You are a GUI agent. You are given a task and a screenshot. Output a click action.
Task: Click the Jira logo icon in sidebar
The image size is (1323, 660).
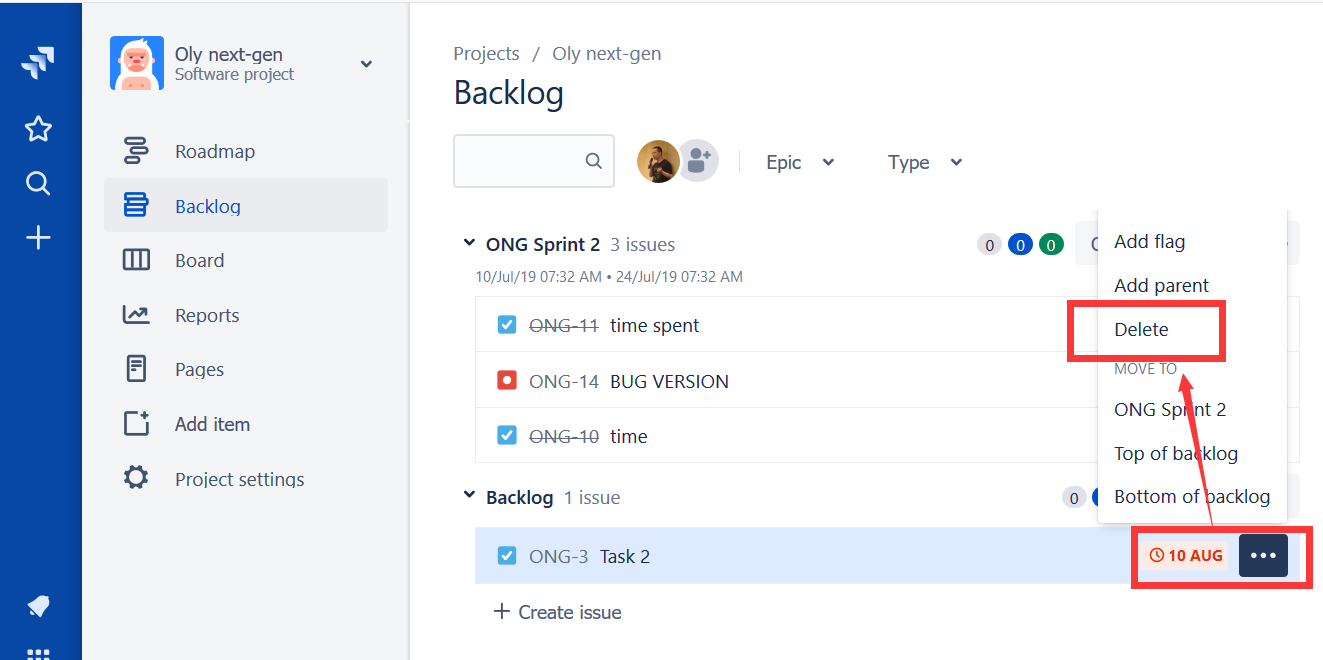[38, 64]
